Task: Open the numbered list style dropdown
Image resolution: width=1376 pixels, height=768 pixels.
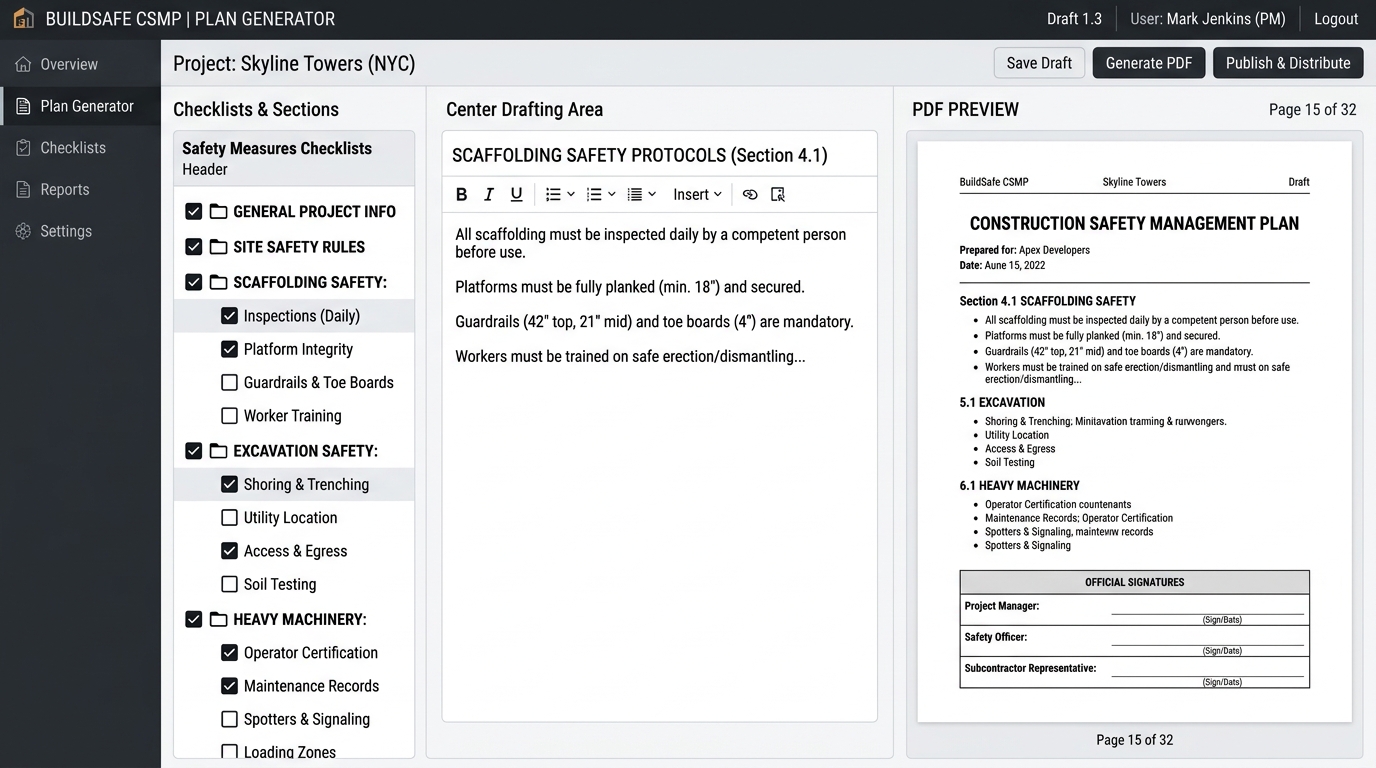Action: click(x=601, y=195)
